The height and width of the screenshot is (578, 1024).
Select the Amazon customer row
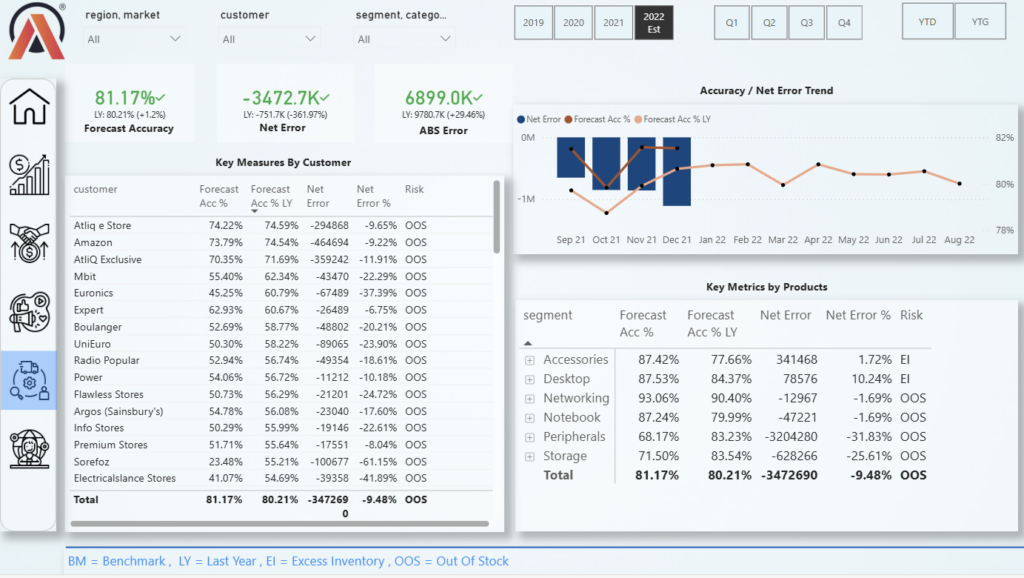click(250, 242)
